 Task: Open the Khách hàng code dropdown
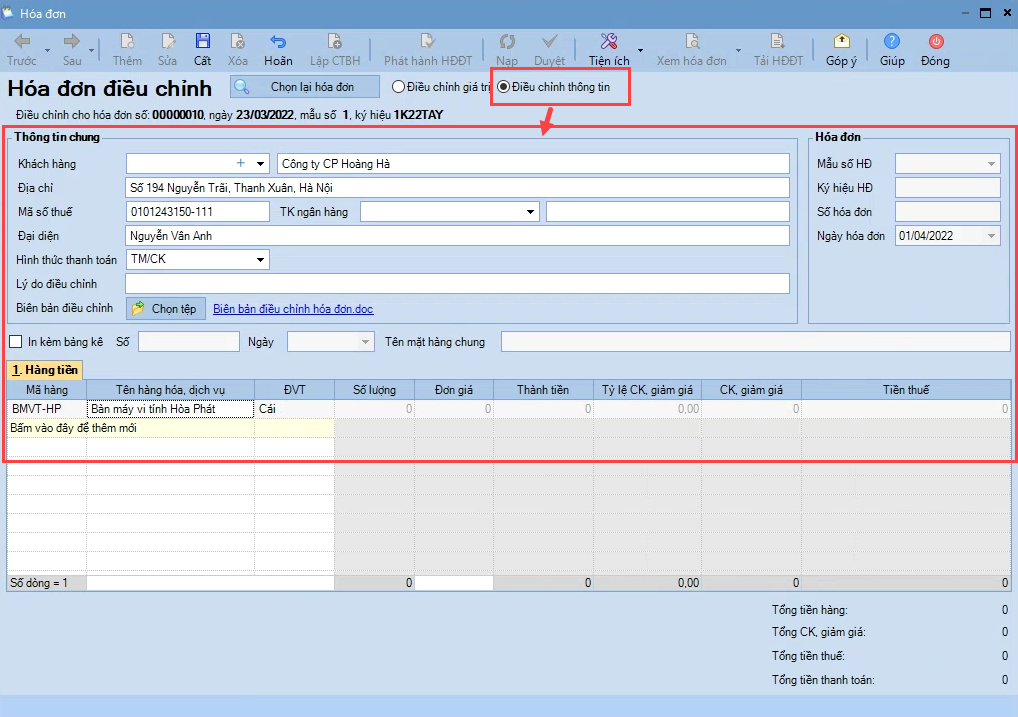tap(260, 164)
